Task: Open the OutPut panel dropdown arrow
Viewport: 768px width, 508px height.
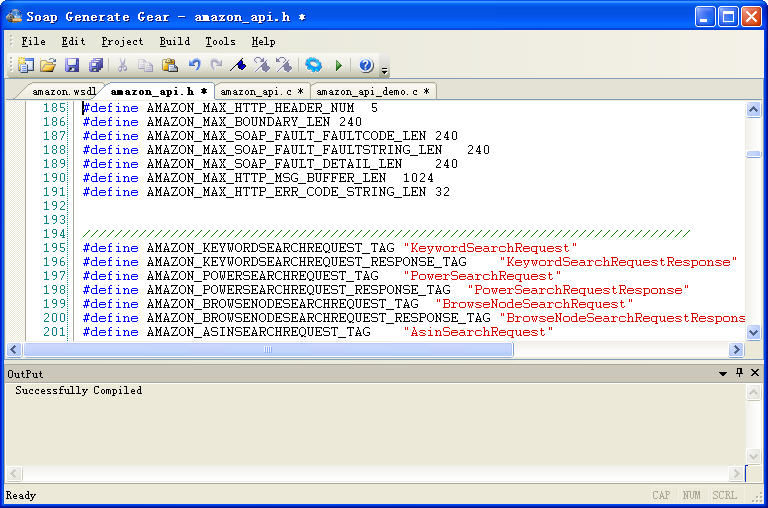Action: (723, 373)
